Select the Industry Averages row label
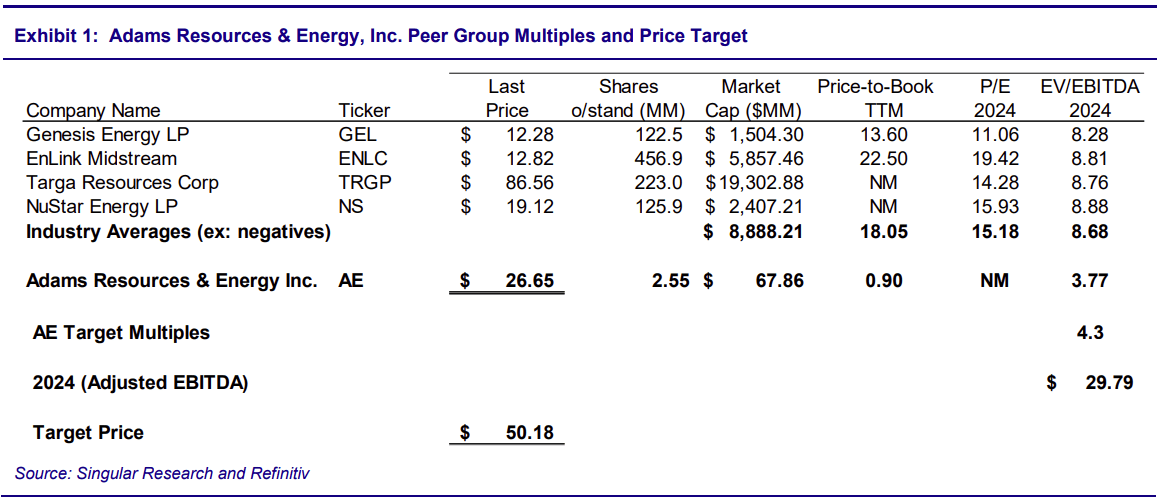 pyautogui.click(x=178, y=232)
